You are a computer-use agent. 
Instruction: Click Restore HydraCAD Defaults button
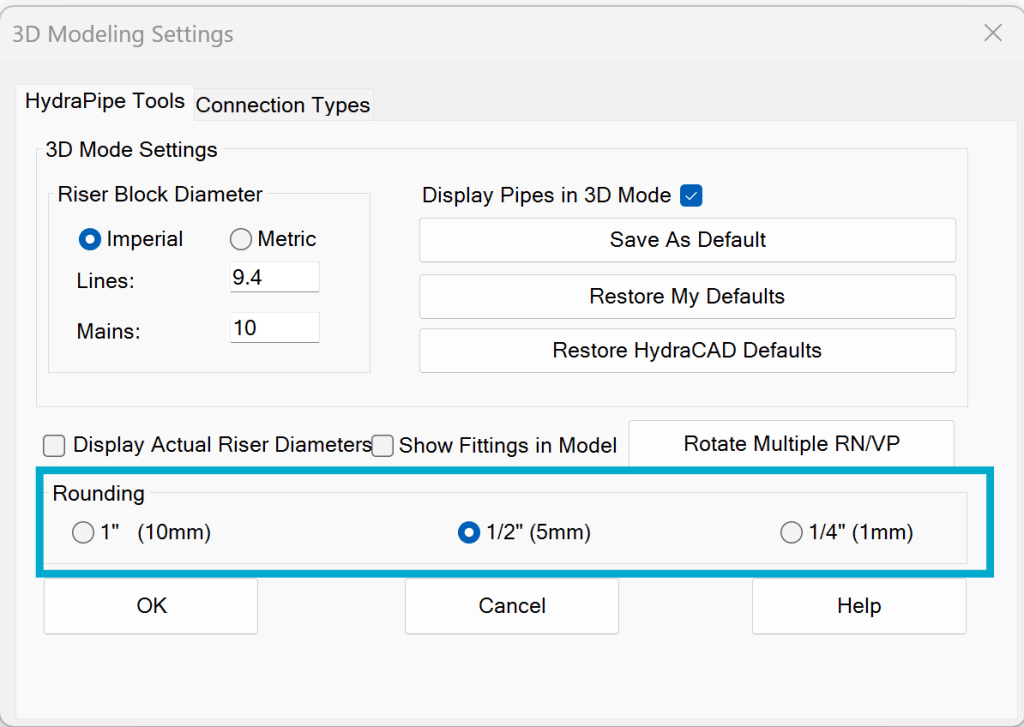click(x=687, y=351)
